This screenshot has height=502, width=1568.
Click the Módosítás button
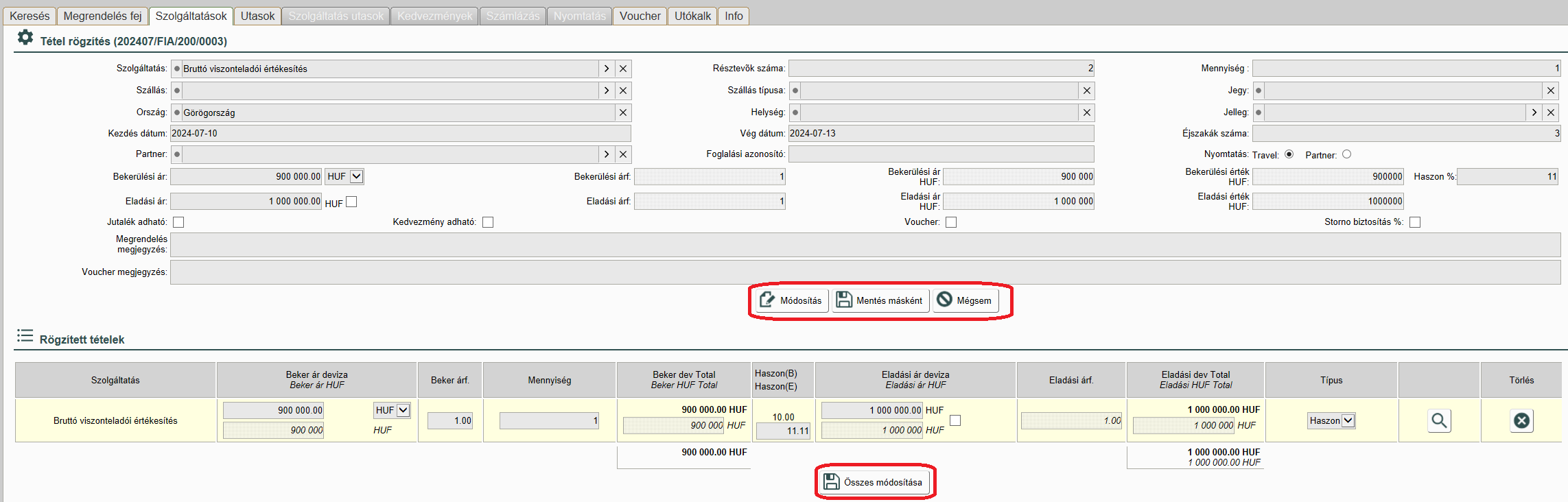tap(791, 300)
